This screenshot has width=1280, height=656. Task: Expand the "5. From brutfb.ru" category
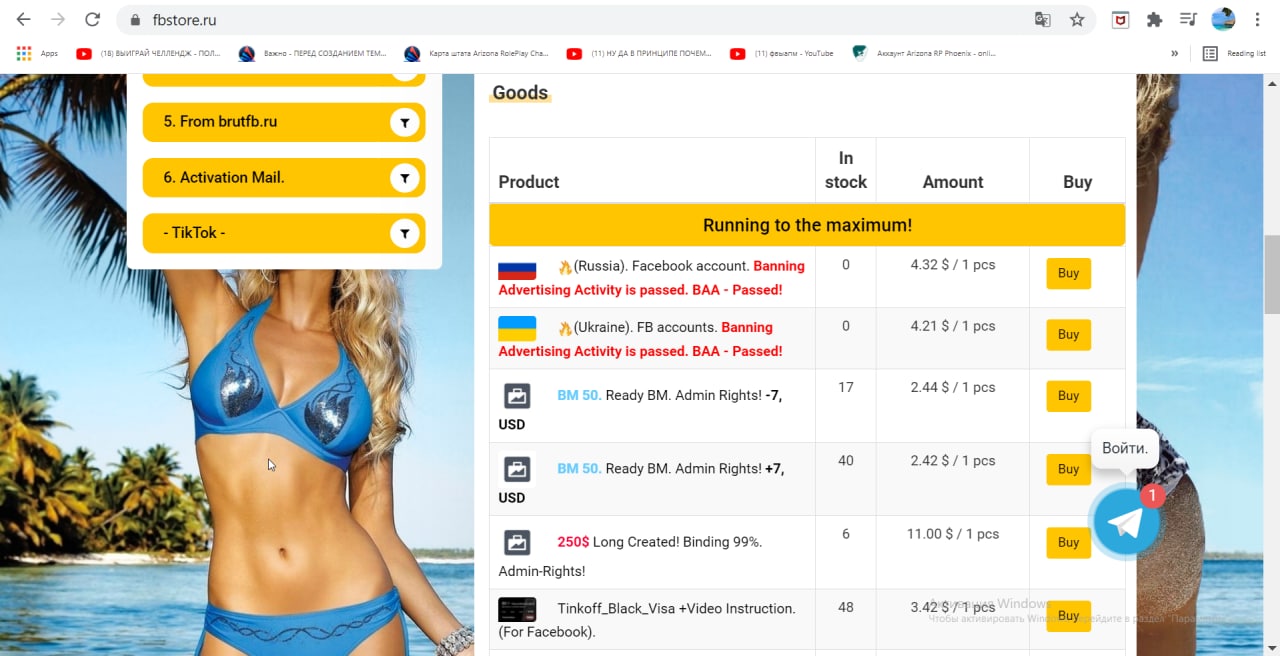pos(284,122)
